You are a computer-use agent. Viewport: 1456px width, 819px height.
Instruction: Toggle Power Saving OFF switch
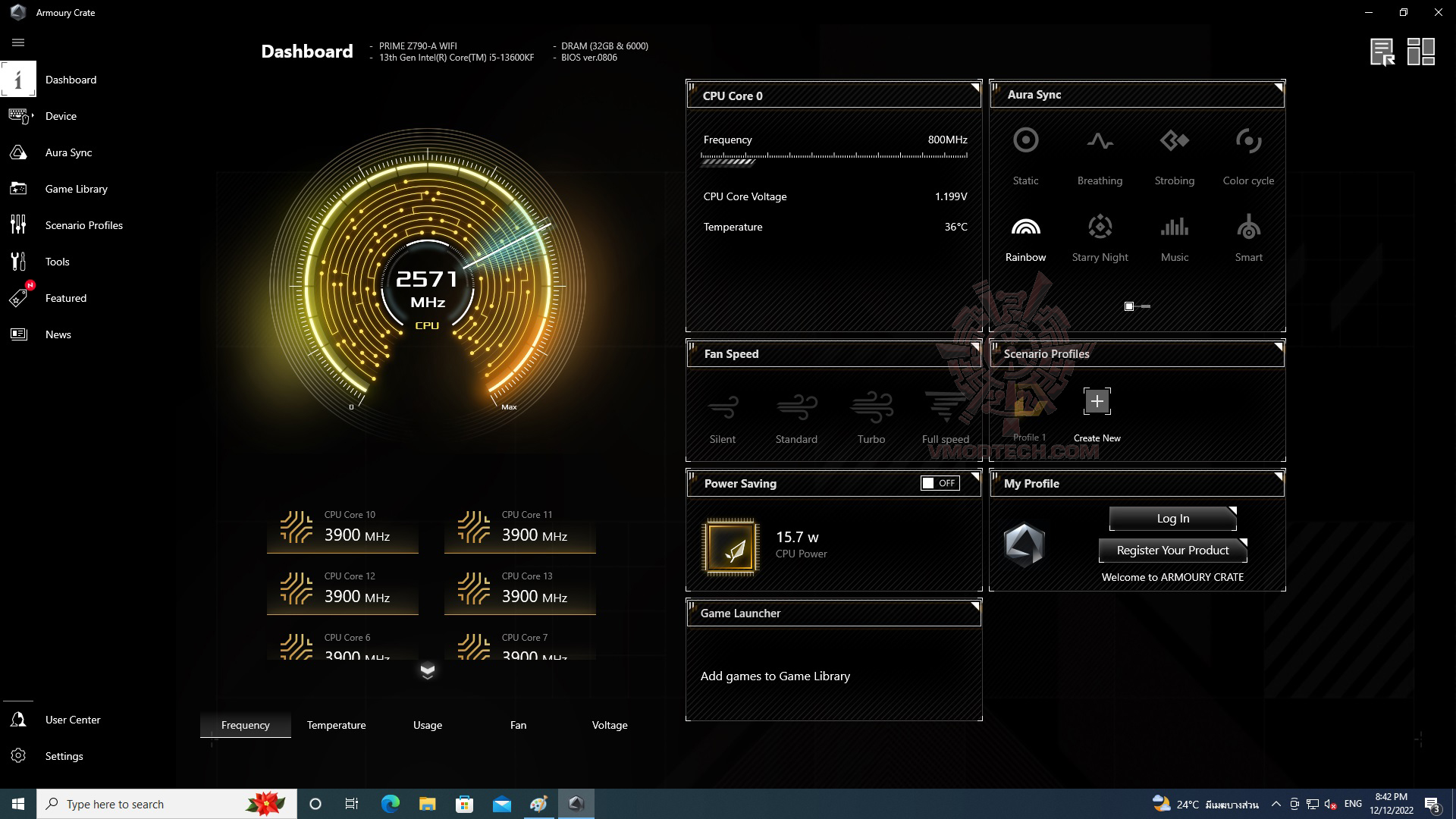coord(940,483)
